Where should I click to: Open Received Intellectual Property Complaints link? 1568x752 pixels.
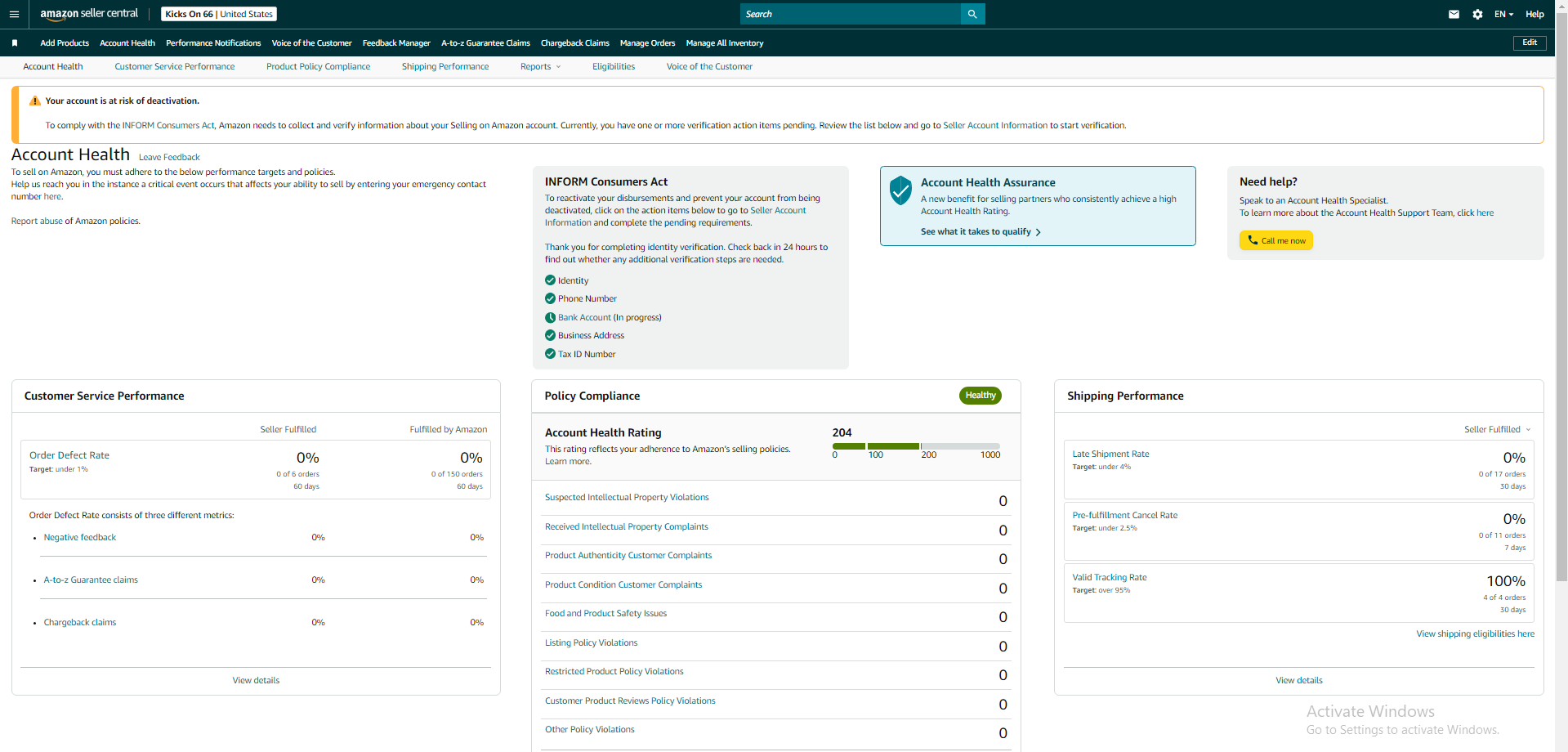coord(627,526)
